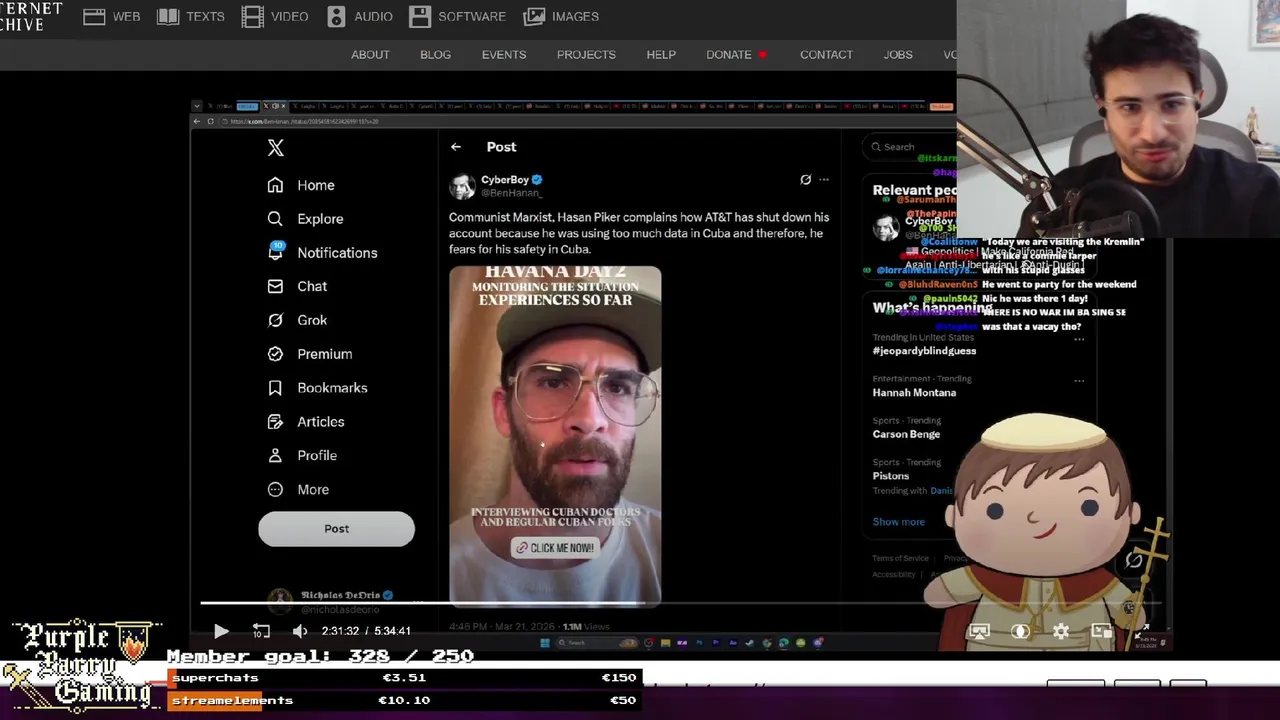Go to the ABOUT page
This screenshot has height=720, width=1280.
tap(370, 55)
